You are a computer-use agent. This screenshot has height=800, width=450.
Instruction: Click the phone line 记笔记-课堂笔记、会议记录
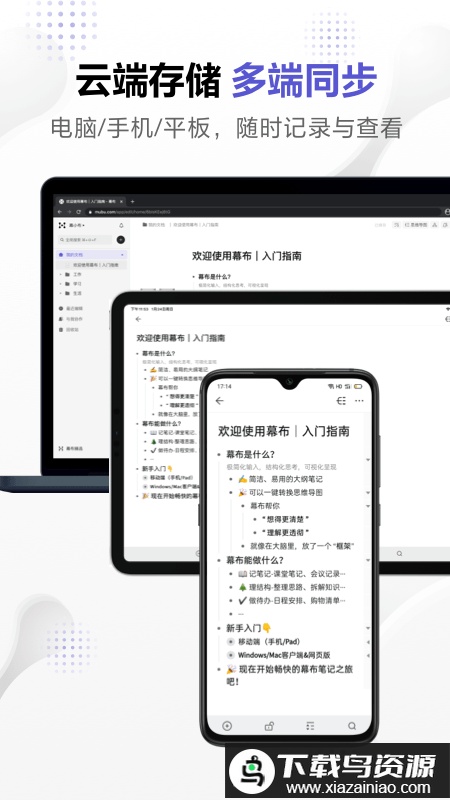pyautogui.click(x=292, y=574)
